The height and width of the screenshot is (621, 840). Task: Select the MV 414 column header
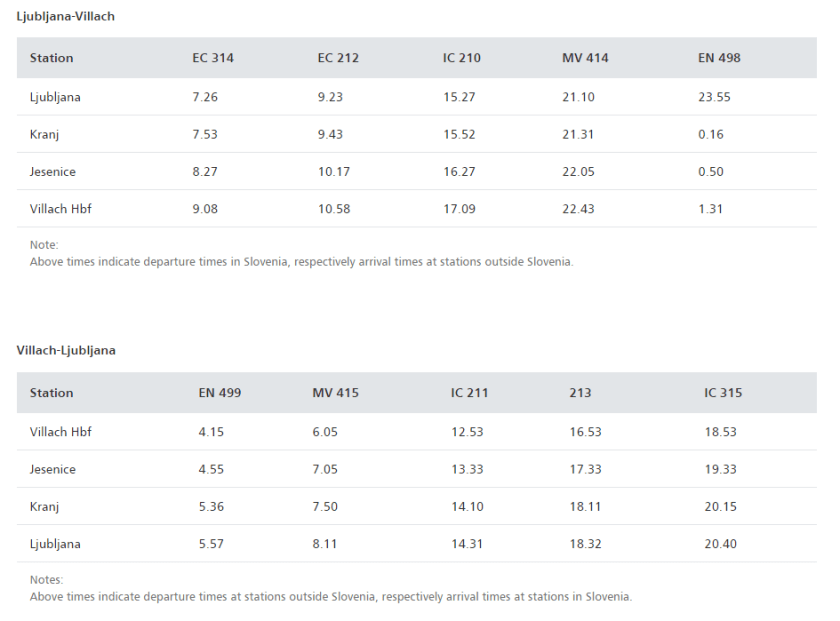[585, 58]
